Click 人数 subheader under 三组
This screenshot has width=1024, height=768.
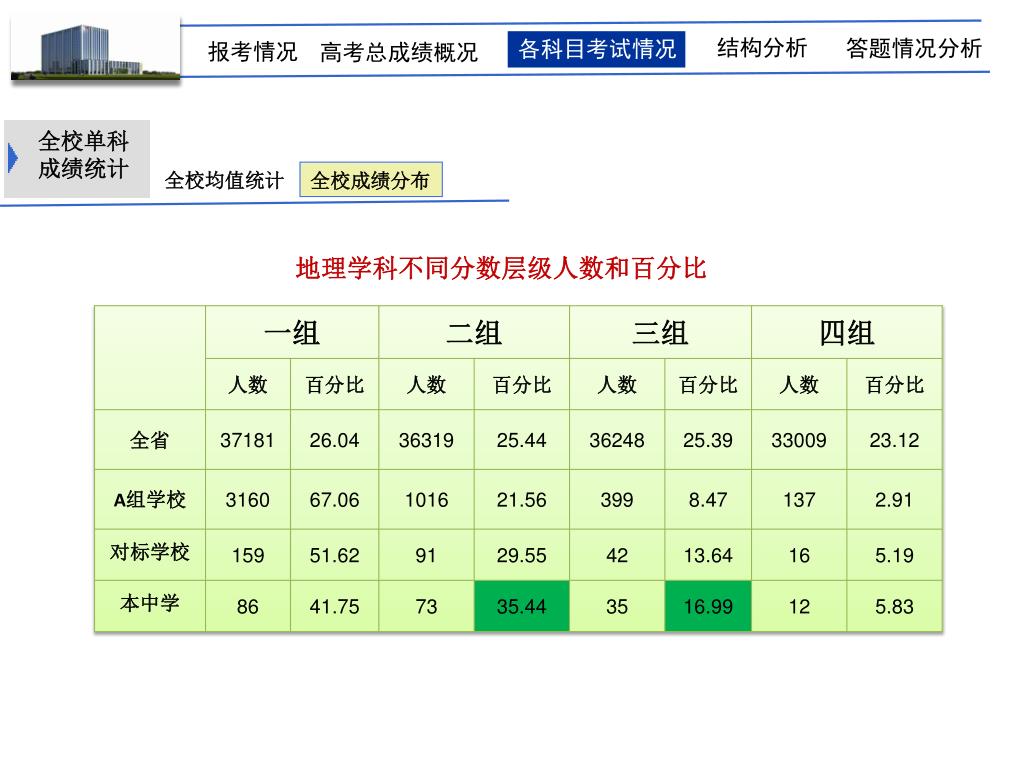coord(617,385)
